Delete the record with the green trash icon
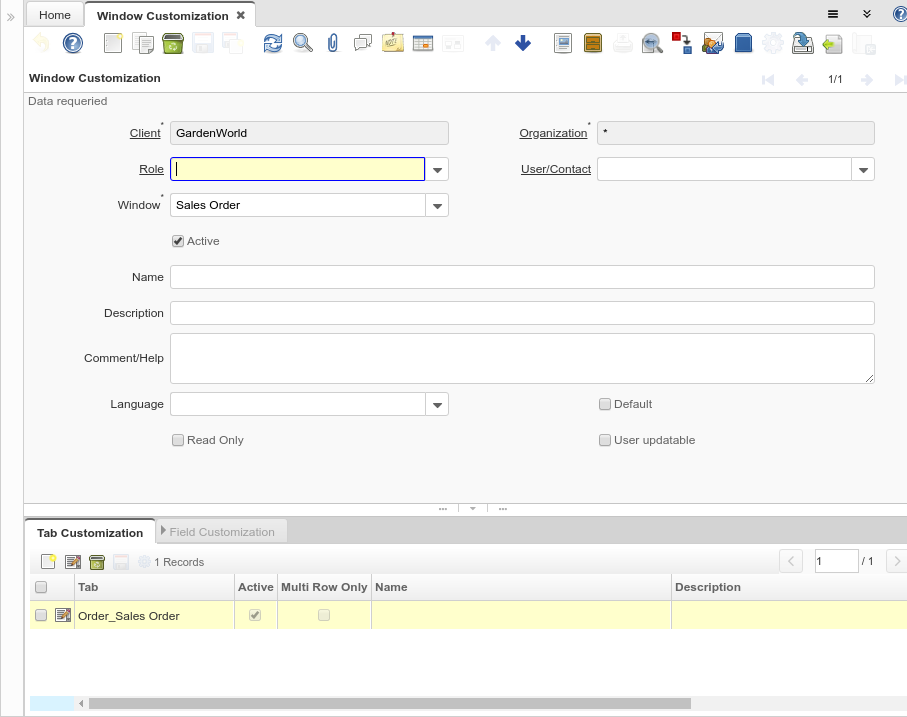 173,43
